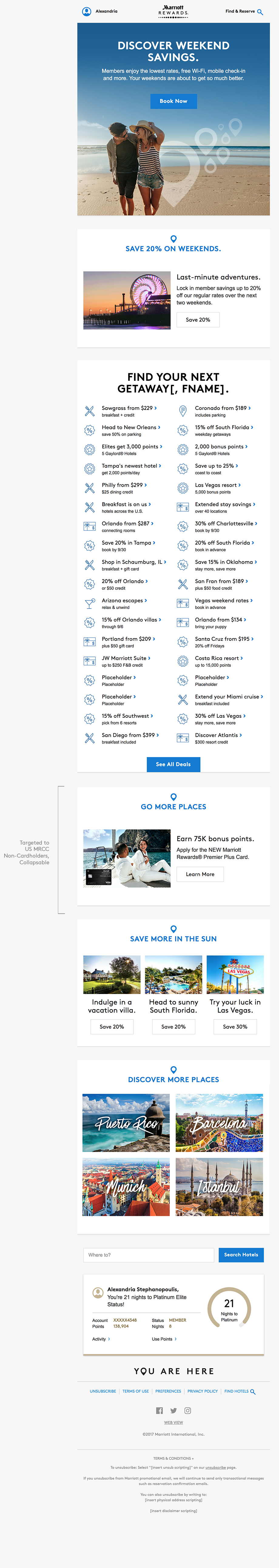Viewport: 279px width, 1568px height.
Task: Click the dining icon beside Sawgrass from $229
Action: pos(89,411)
